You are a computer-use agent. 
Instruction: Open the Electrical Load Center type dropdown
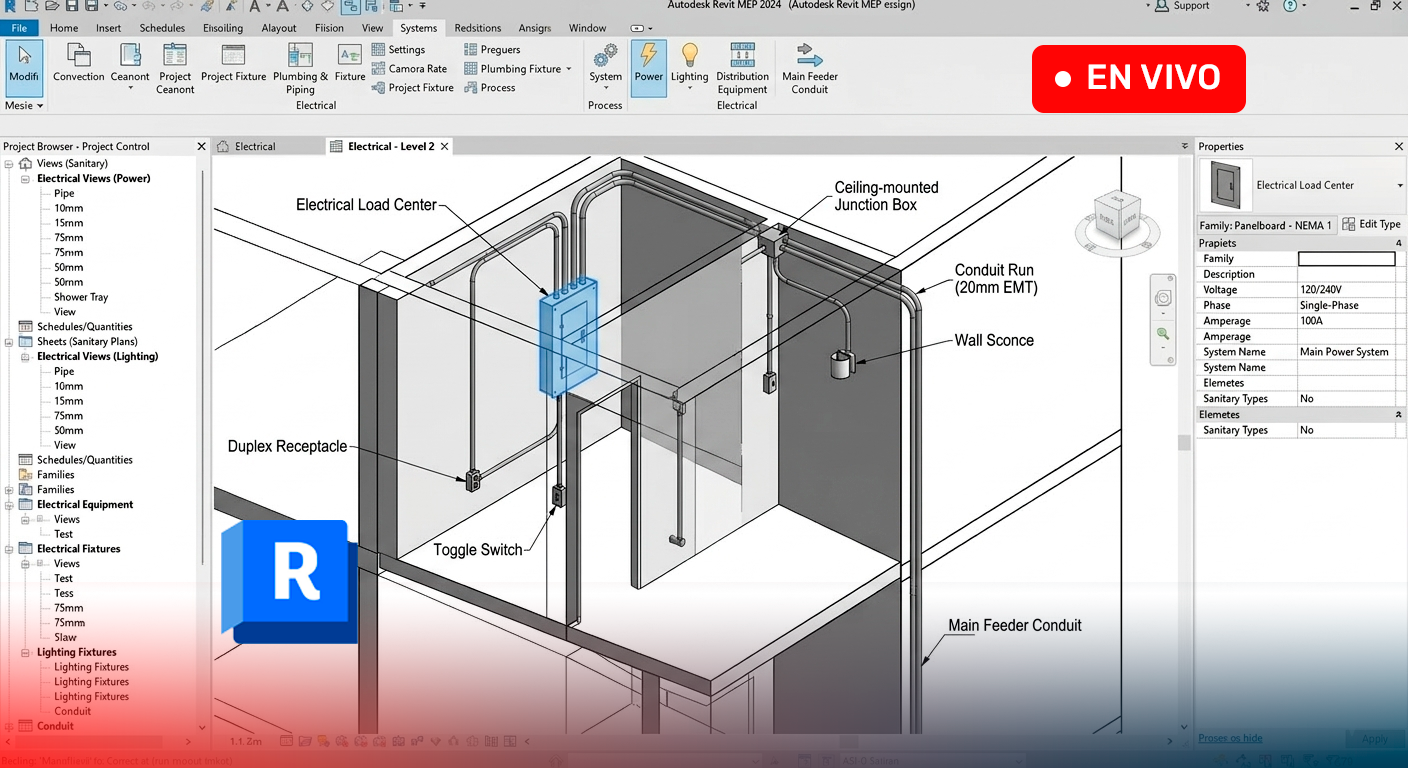pyautogui.click(x=1399, y=186)
